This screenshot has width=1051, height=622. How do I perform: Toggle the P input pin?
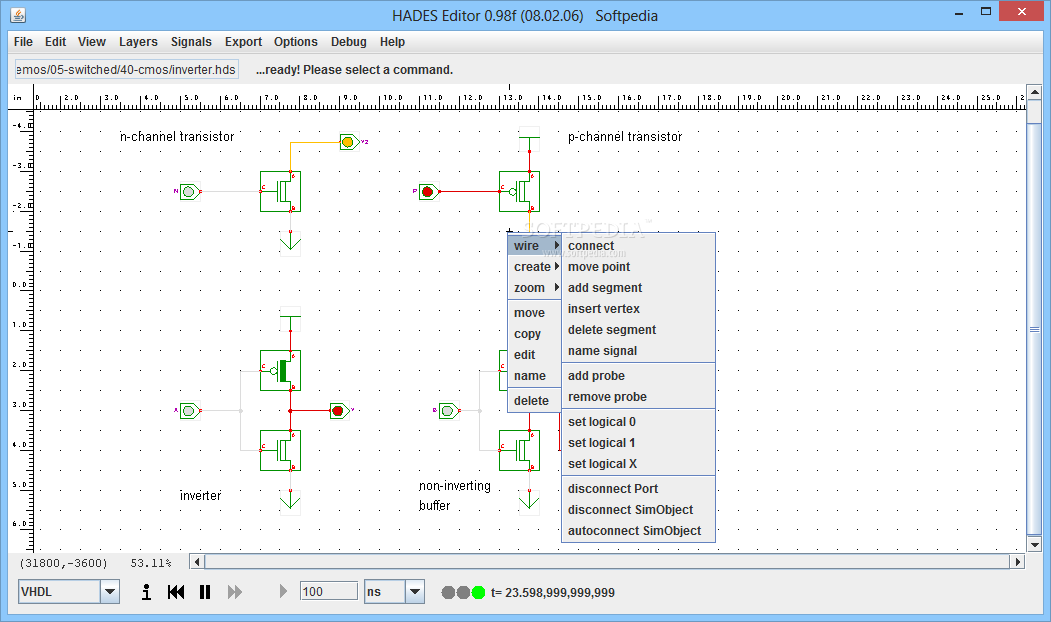[x=428, y=192]
